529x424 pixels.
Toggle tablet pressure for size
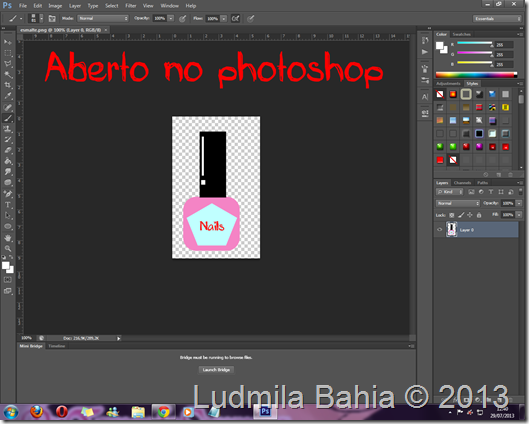(x=250, y=19)
